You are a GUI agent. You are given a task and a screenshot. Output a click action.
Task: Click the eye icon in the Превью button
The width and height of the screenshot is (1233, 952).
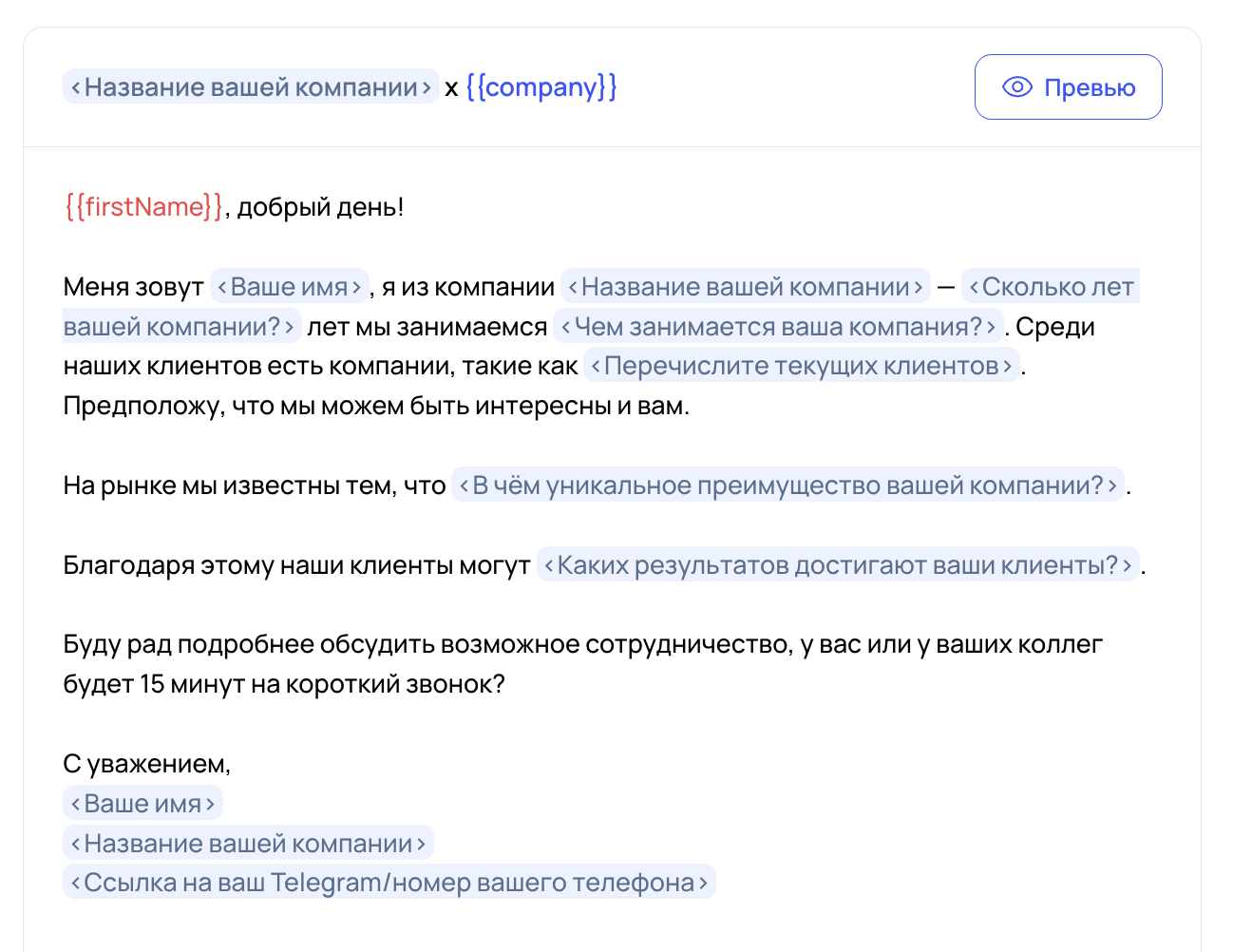coord(1016,87)
